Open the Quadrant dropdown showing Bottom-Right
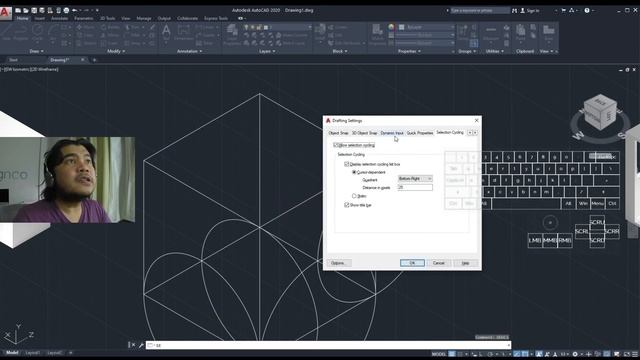640x360 pixels. pyautogui.click(x=415, y=179)
